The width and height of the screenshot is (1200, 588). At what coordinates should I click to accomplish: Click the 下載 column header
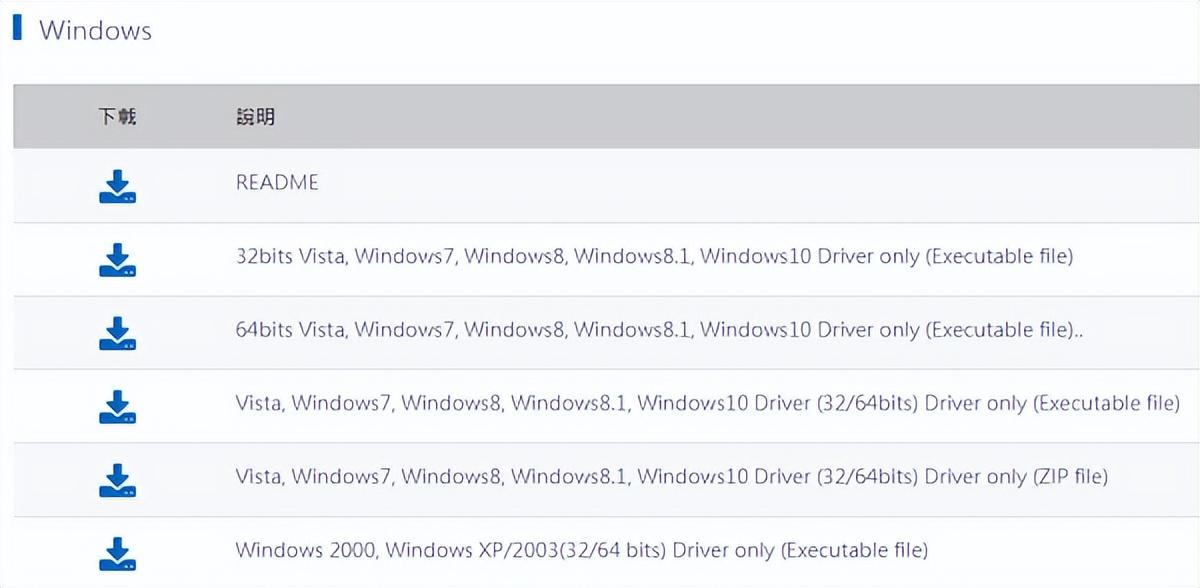(117, 117)
